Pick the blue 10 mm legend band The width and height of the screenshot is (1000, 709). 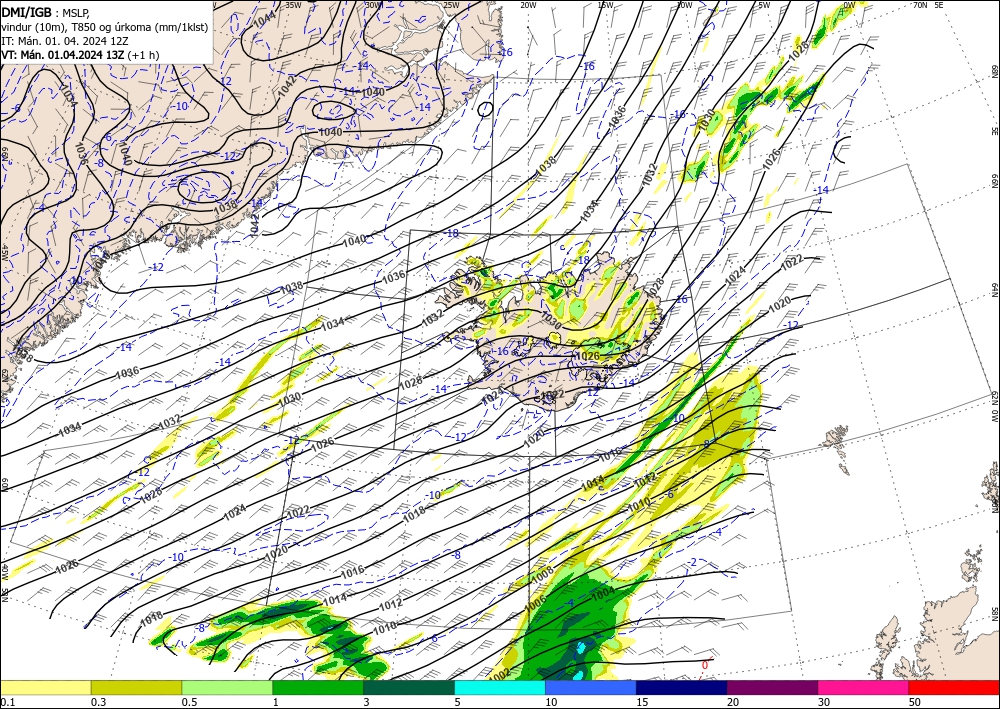[591, 687]
